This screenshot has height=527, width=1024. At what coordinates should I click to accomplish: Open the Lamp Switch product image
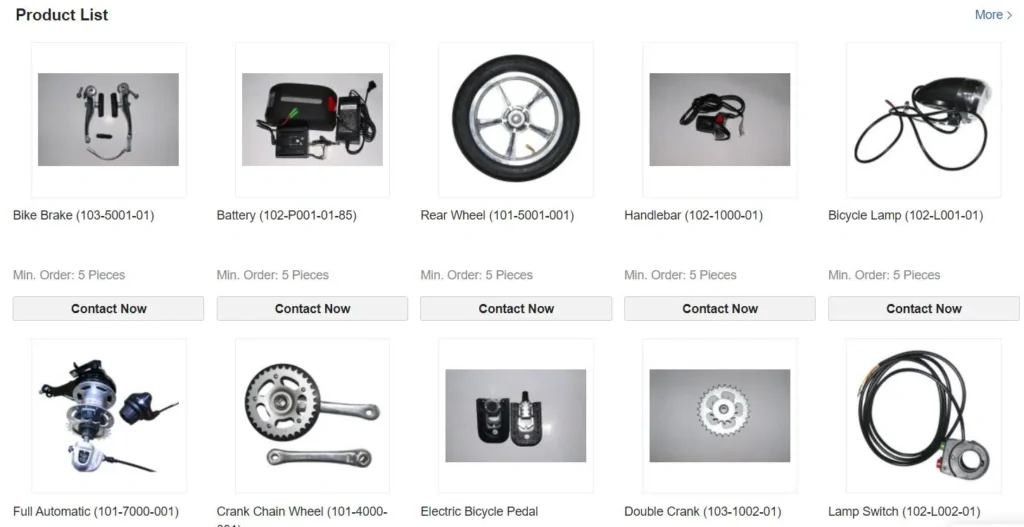click(923, 415)
